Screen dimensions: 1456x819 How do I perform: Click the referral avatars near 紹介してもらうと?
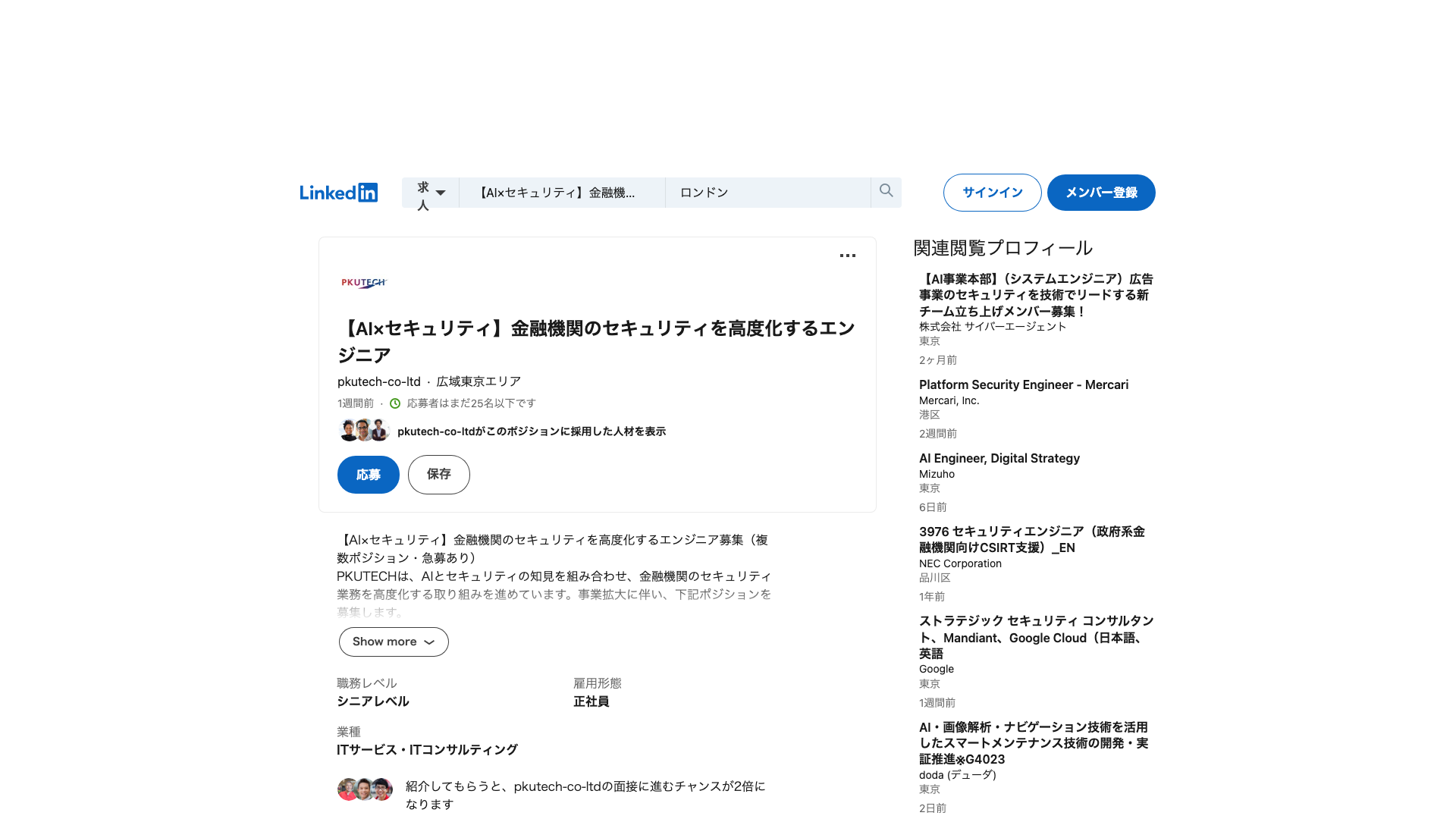[365, 789]
